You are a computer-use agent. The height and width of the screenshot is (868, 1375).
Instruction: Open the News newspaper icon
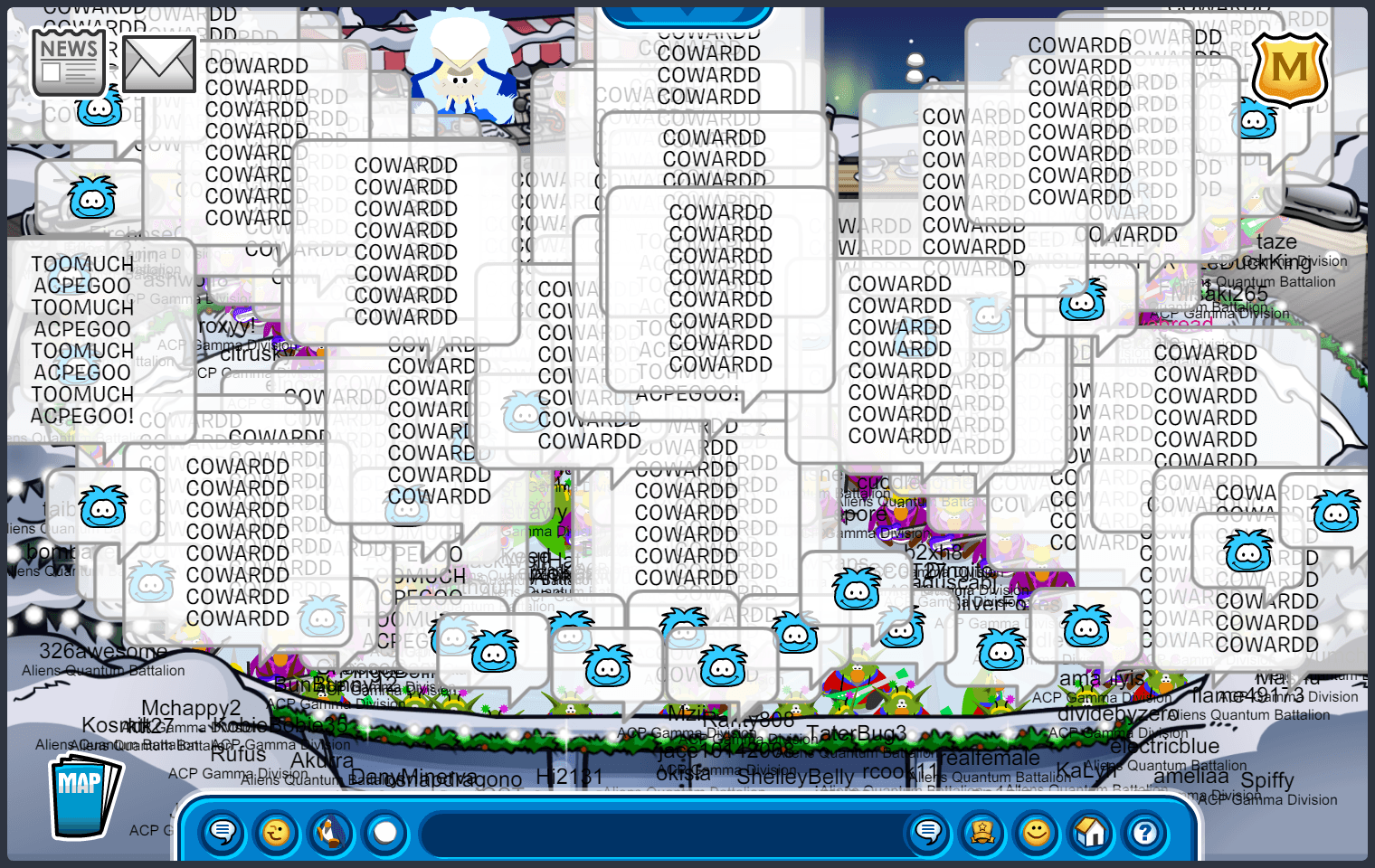tap(69, 61)
